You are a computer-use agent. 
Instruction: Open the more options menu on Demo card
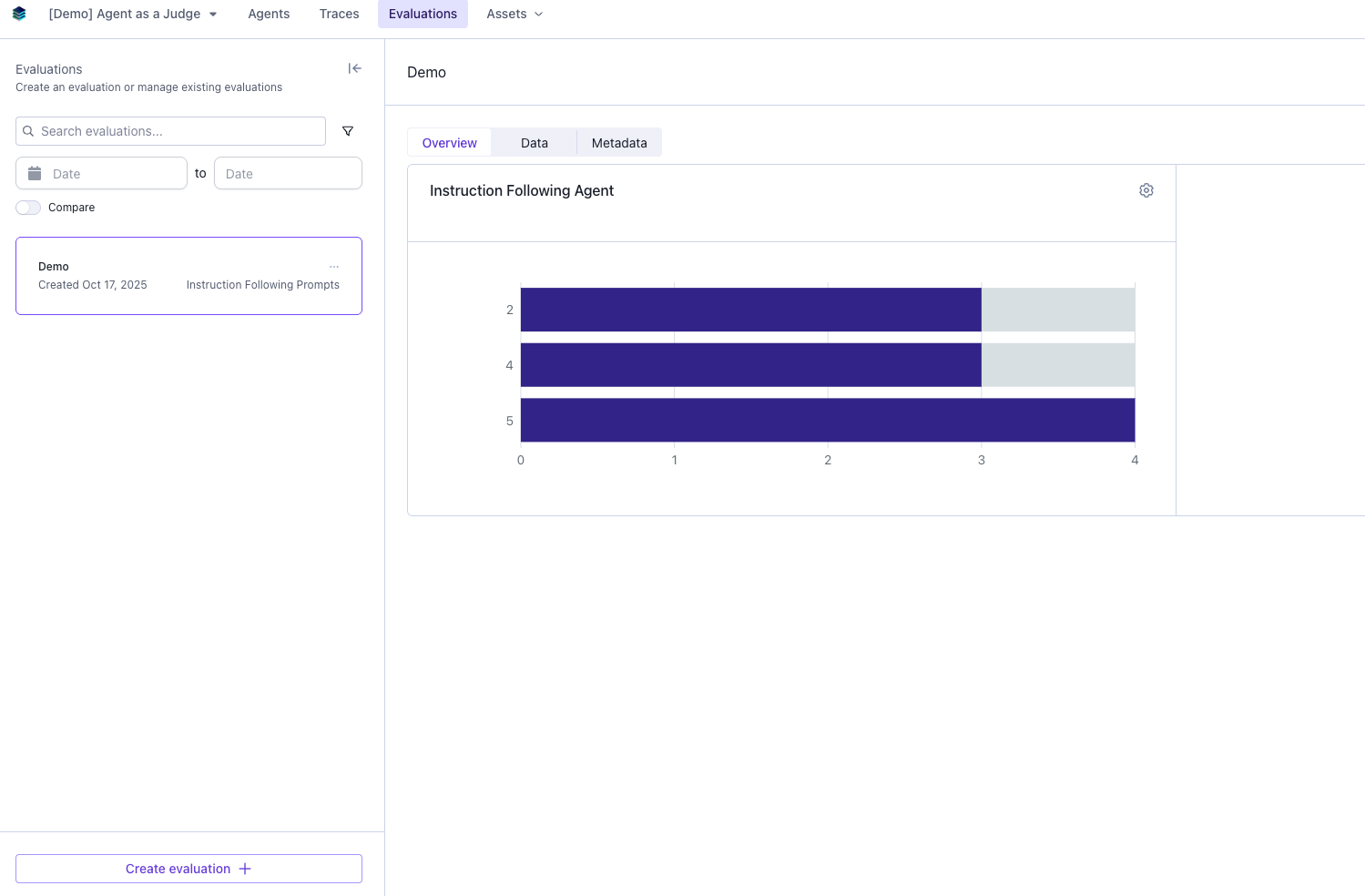tap(334, 266)
